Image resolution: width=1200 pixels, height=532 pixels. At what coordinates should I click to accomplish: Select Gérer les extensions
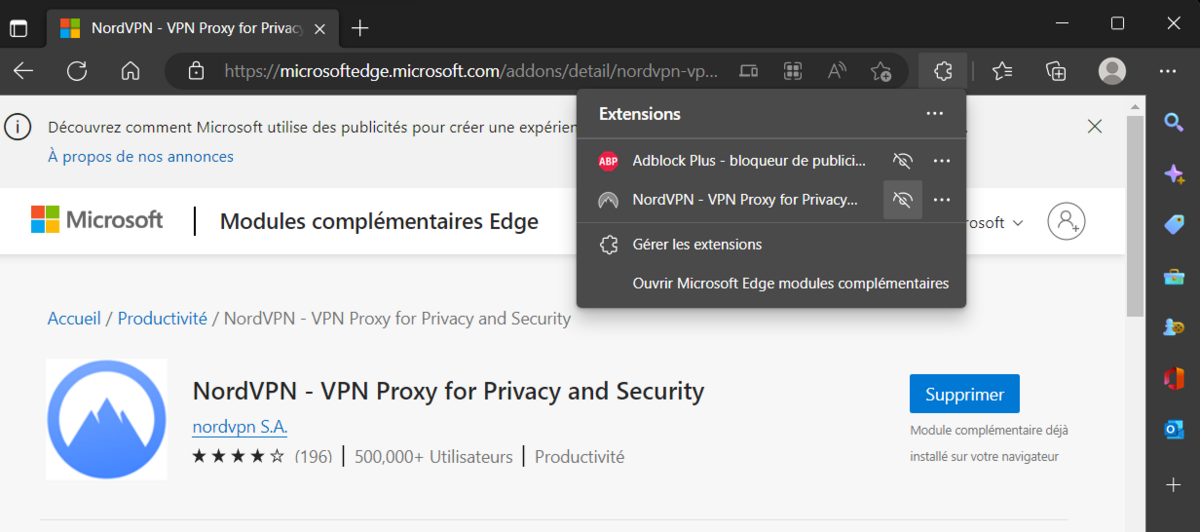pos(771,244)
